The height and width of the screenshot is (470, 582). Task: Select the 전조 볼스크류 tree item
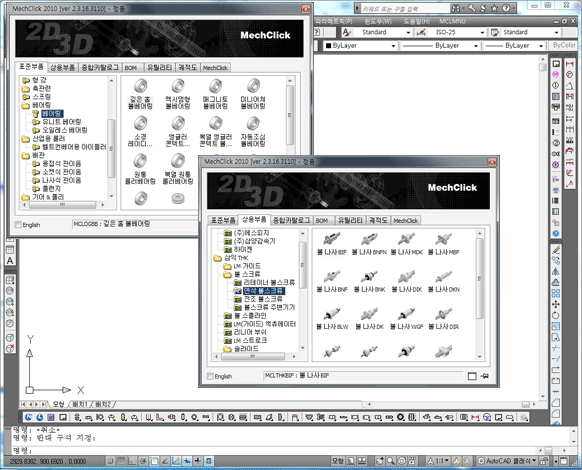263,299
